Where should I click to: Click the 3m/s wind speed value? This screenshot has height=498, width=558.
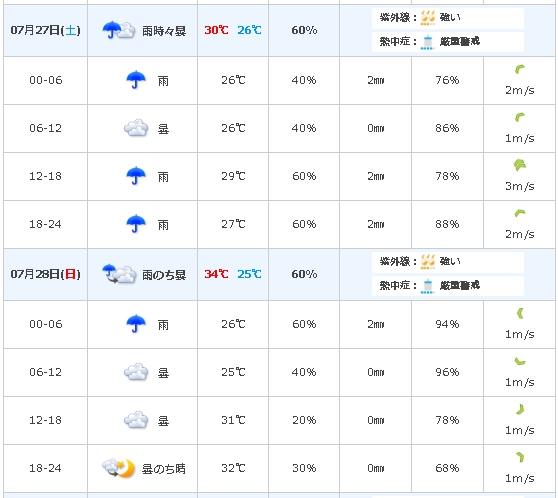click(x=520, y=186)
